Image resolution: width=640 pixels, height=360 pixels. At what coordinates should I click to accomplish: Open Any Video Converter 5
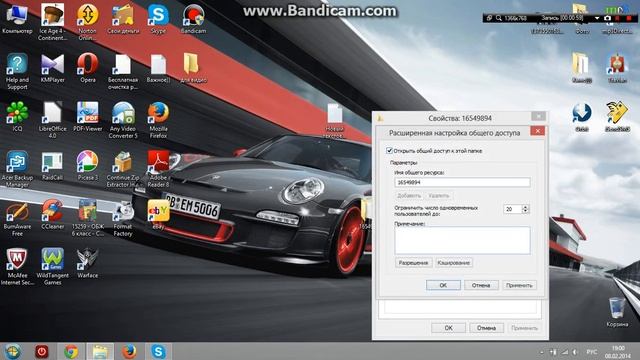coord(123,120)
